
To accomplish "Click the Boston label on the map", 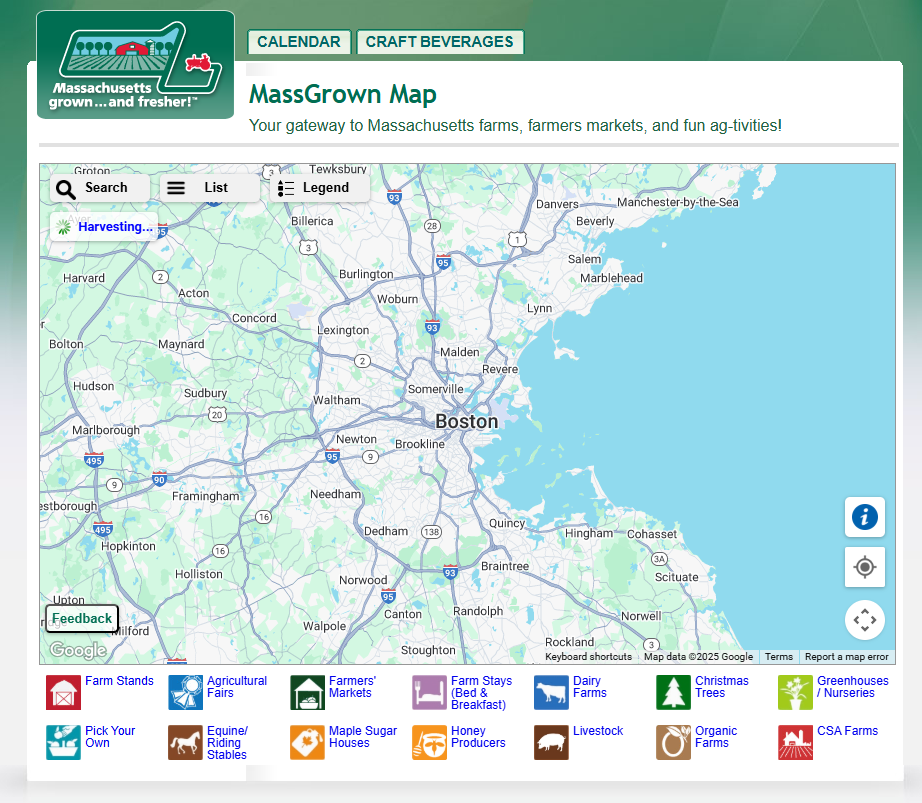I will point(467,421).
